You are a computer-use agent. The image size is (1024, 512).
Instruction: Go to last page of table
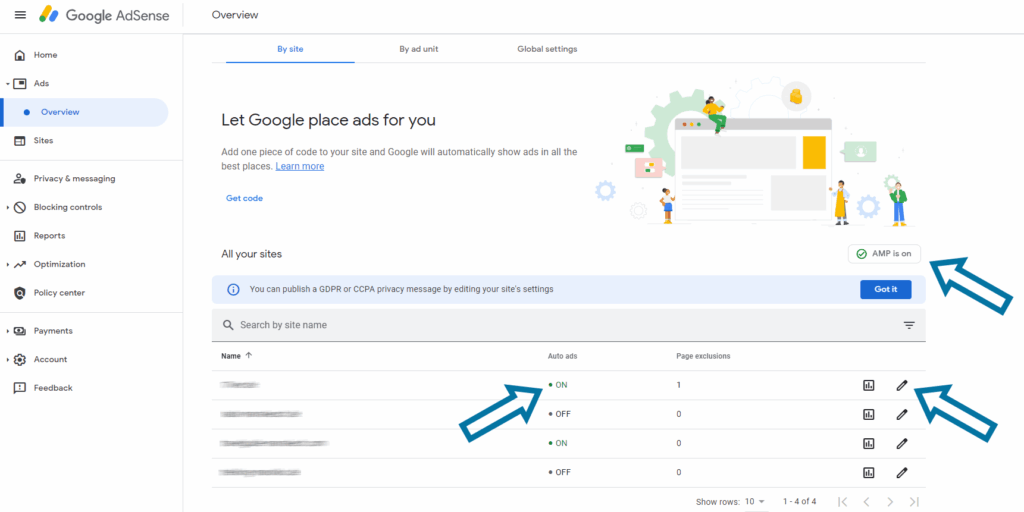(x=914, y=502)
